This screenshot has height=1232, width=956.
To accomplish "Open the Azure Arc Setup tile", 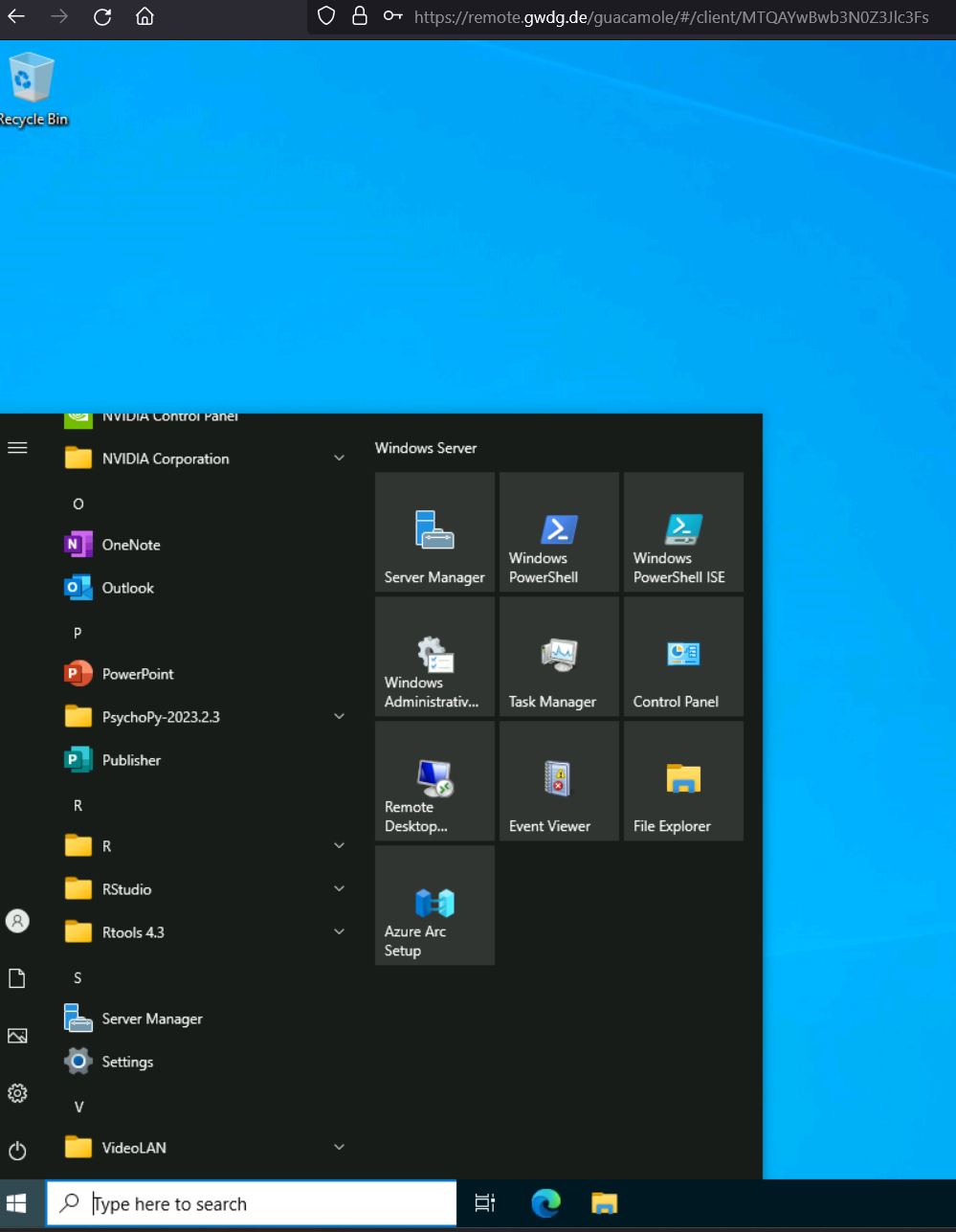I will (x=434, y=906).
